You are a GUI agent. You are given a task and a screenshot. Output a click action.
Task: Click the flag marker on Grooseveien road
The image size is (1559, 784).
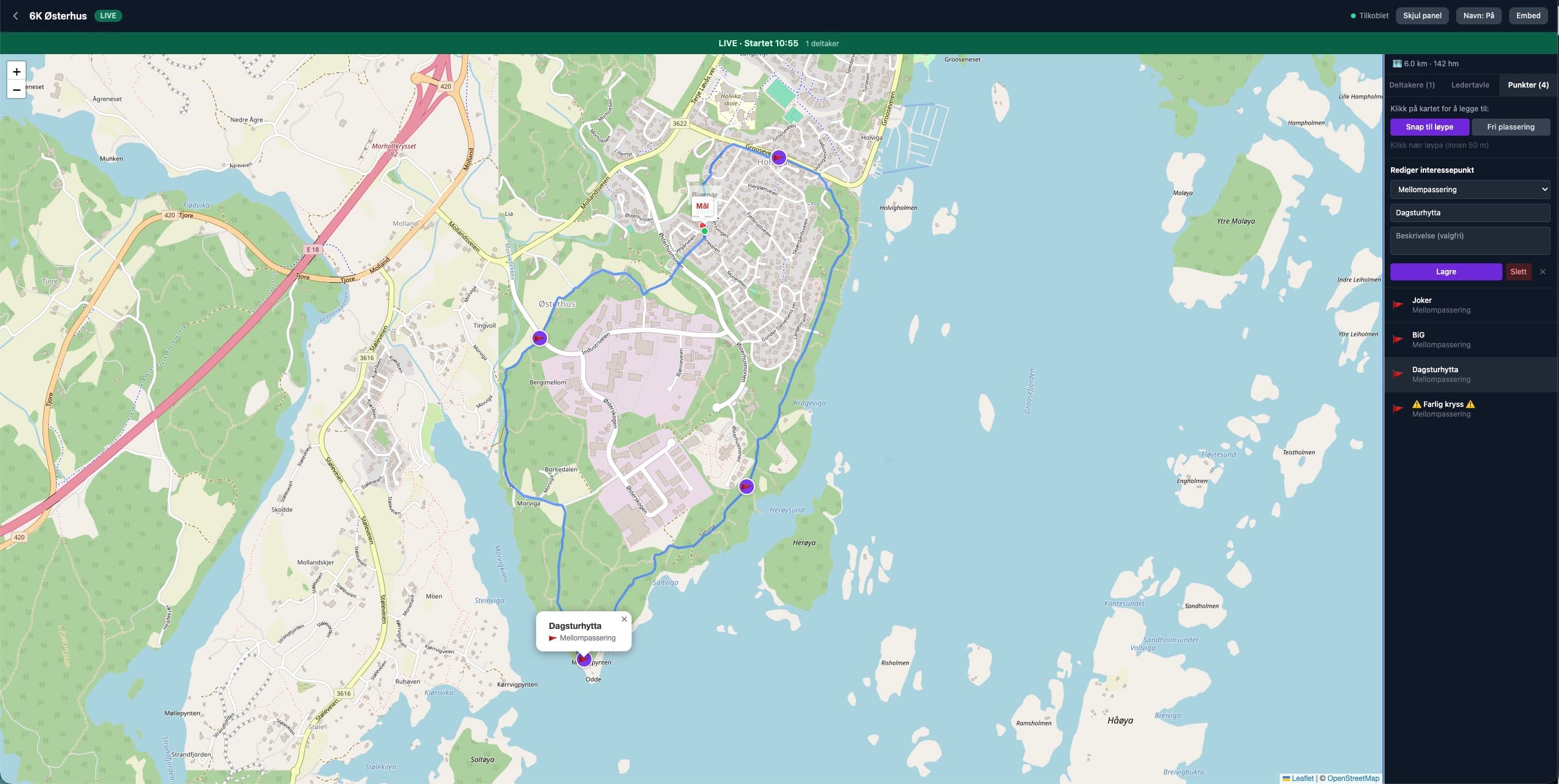[x=778, y=158]
